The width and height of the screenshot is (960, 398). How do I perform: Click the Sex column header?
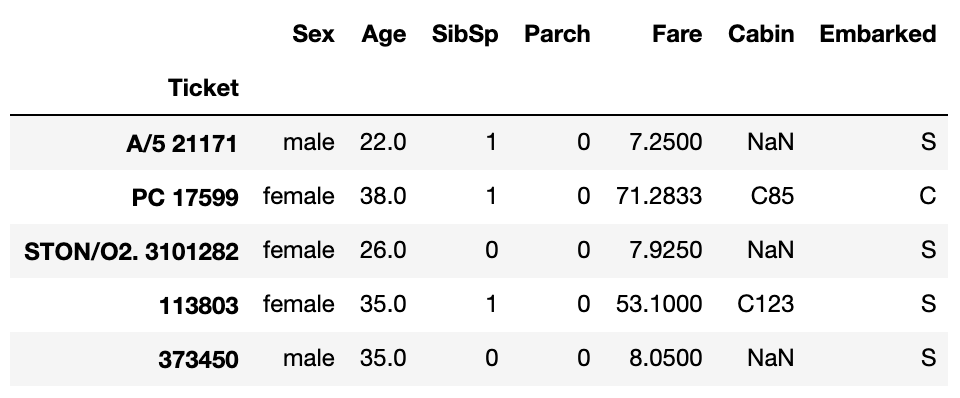pos(313,34)
